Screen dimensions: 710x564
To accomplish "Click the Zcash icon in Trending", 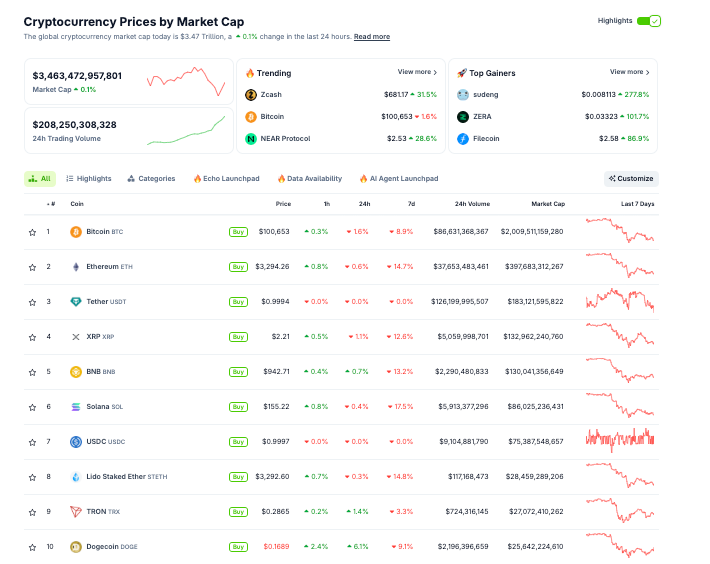I will pyautogui.click(x=251, y=95).
